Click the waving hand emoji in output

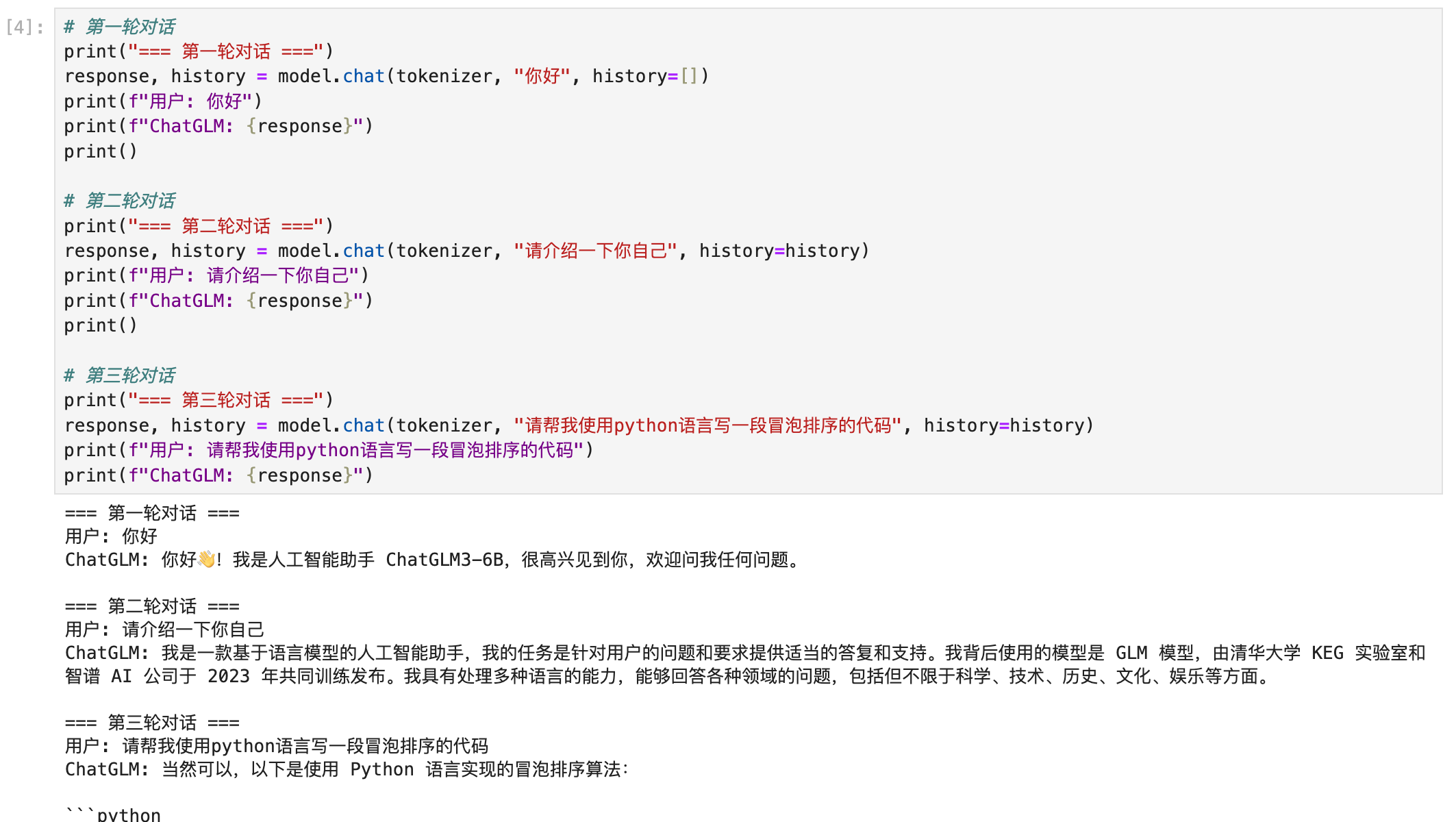(206, 560)
